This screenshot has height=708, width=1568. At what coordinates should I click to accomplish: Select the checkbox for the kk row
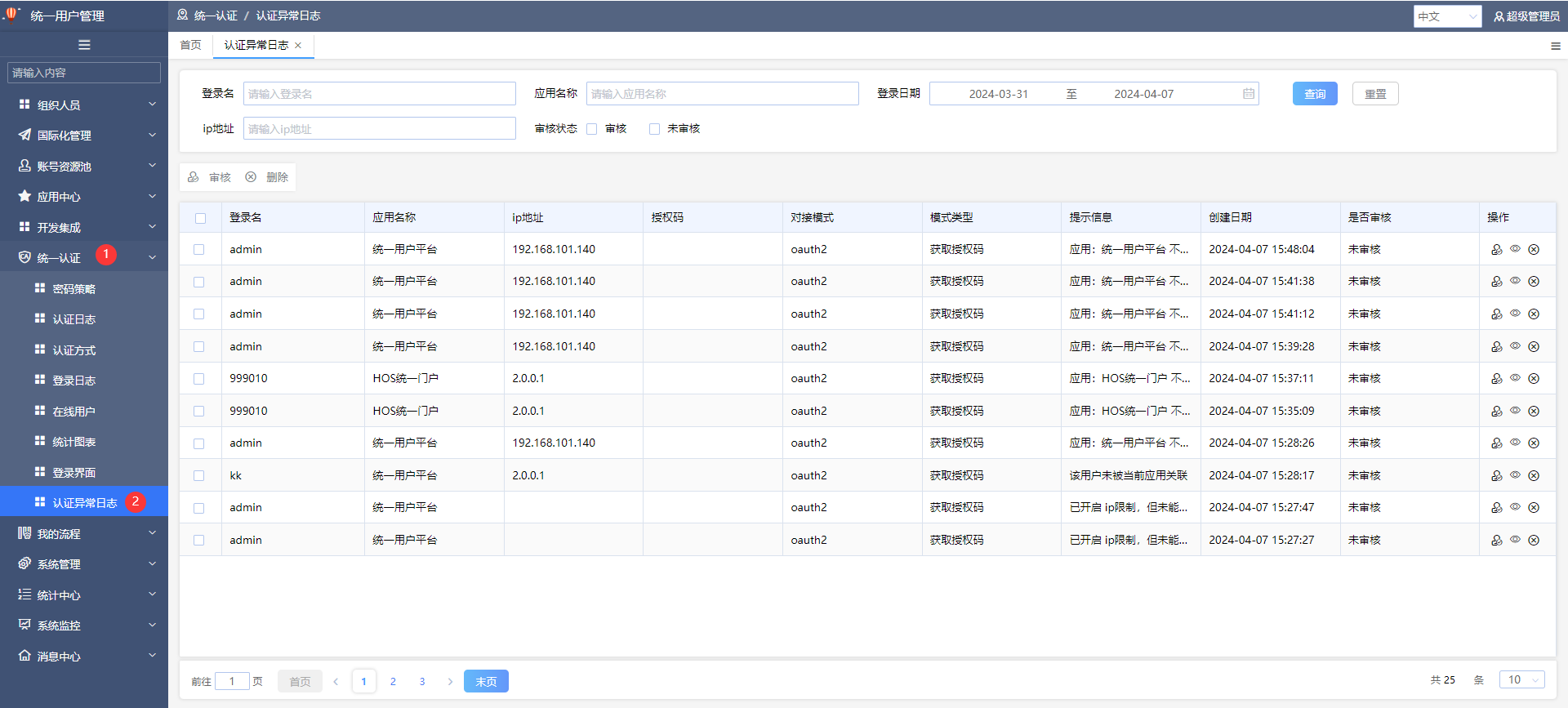[x=198, y=475]
